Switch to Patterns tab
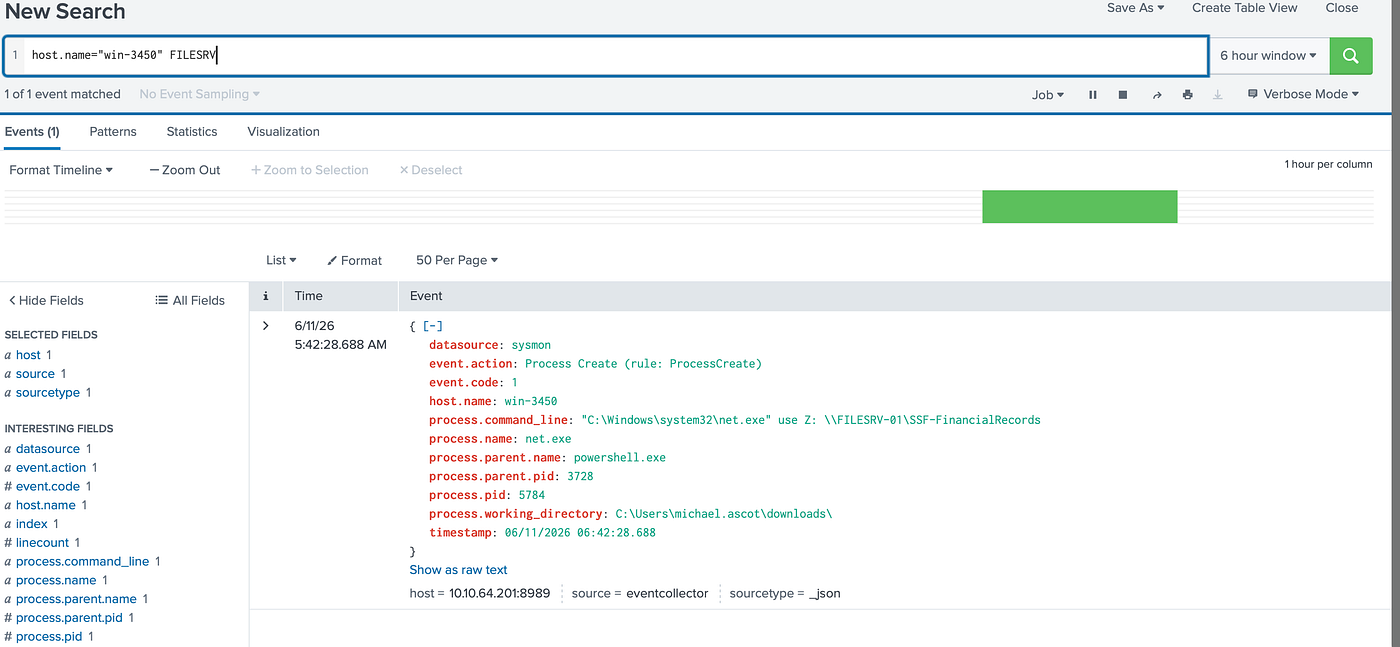The width and height of the screenshot is (1400, 647). point(113,132)
